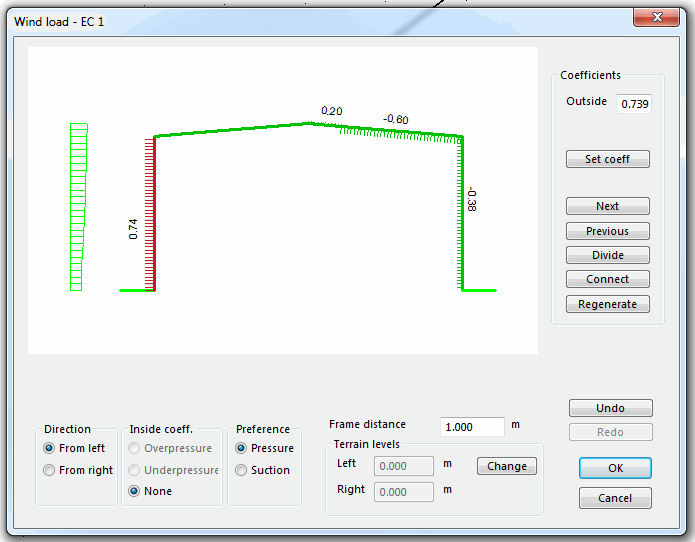Go to the Next segment
The height and width of the screenshot is (542, 695).
(608, 206)
